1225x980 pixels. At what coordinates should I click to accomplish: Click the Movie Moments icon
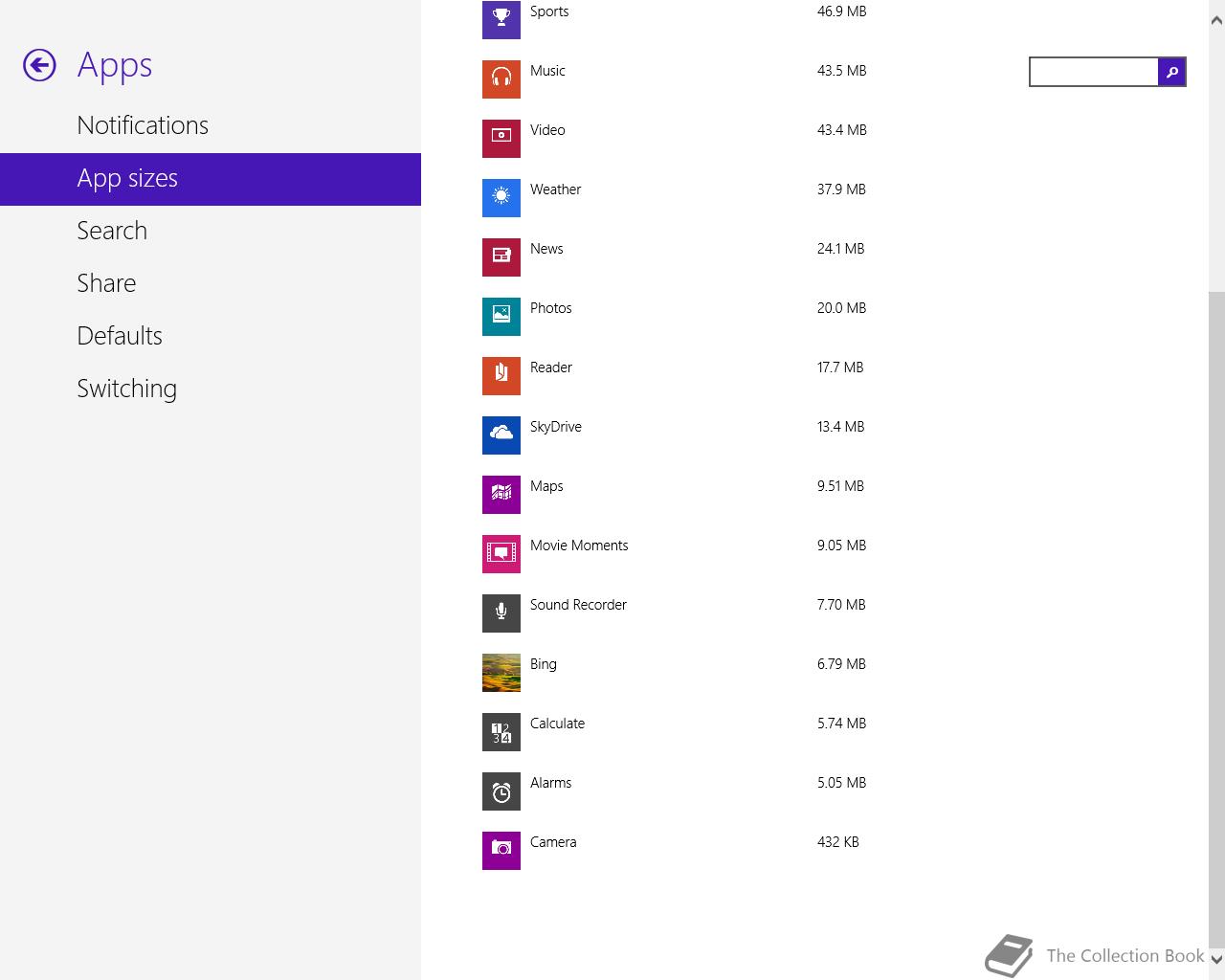pos(501,554)
